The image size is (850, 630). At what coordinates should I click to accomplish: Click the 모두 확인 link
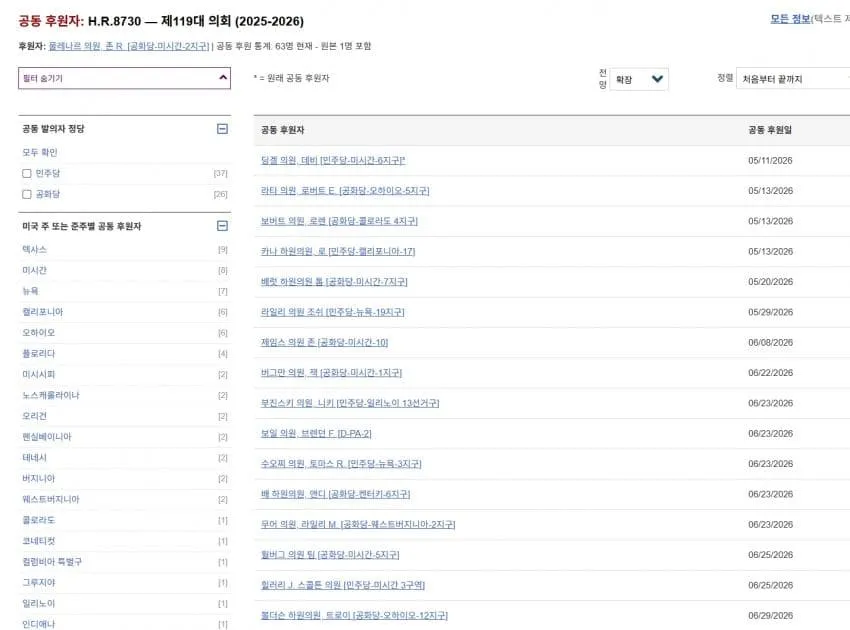click(x=40, y=152)
